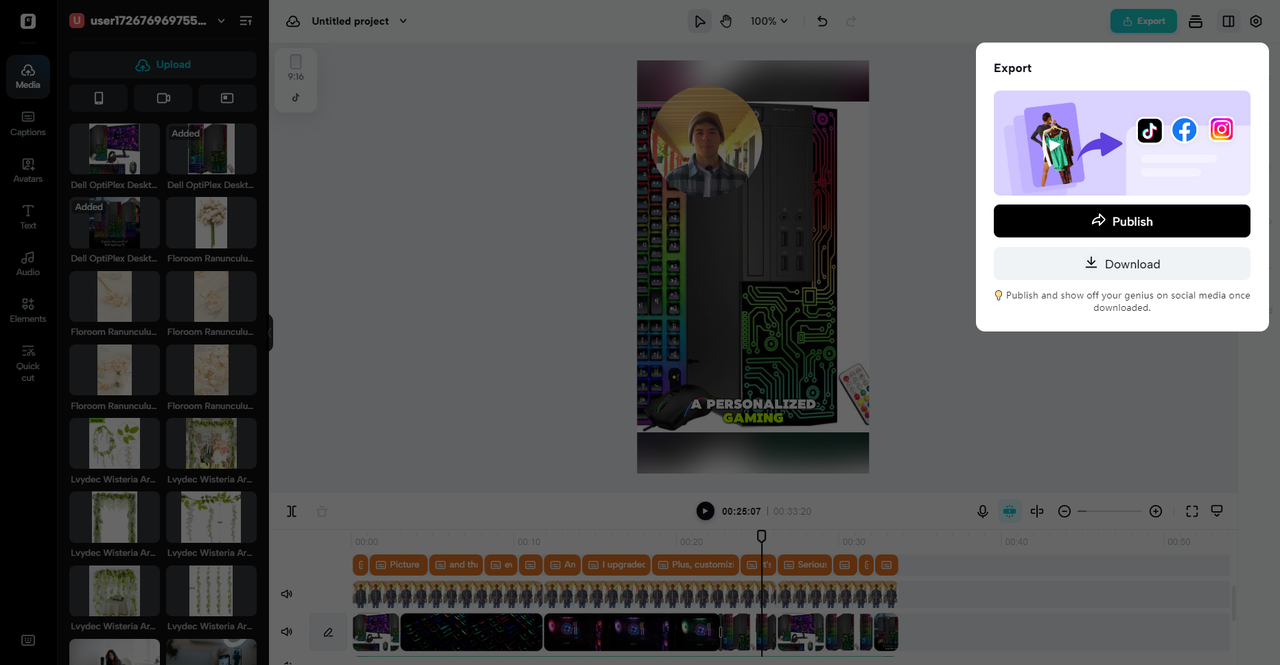Play the video preview
This screenshot has width=1280, height=665.
(x=705, y=511)
